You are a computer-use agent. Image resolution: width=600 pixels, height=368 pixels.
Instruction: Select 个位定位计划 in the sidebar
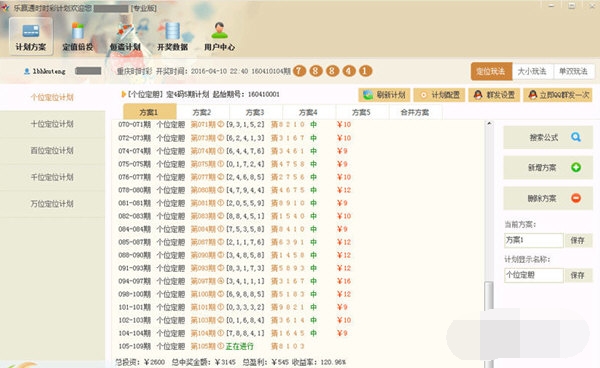coord(52,97)
